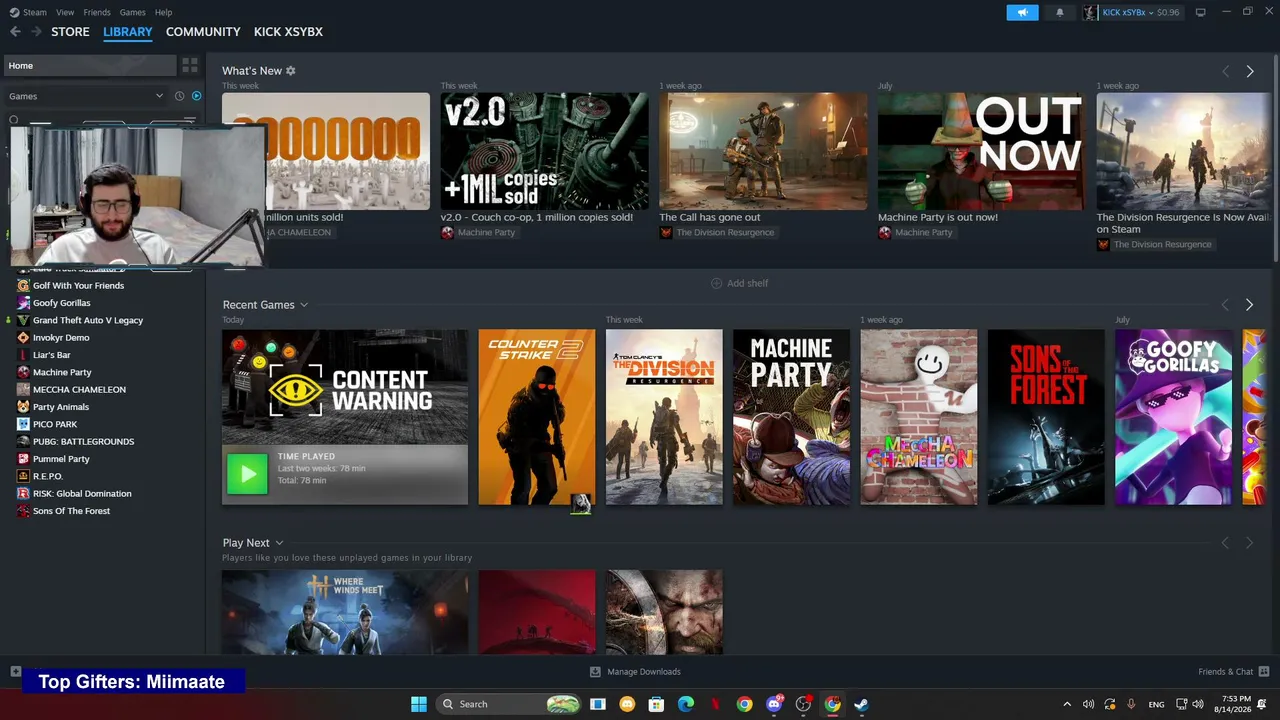Toggle ready-to-play filter icon
The width and height of the screenshot is (1280, 720).
(196, 96)
